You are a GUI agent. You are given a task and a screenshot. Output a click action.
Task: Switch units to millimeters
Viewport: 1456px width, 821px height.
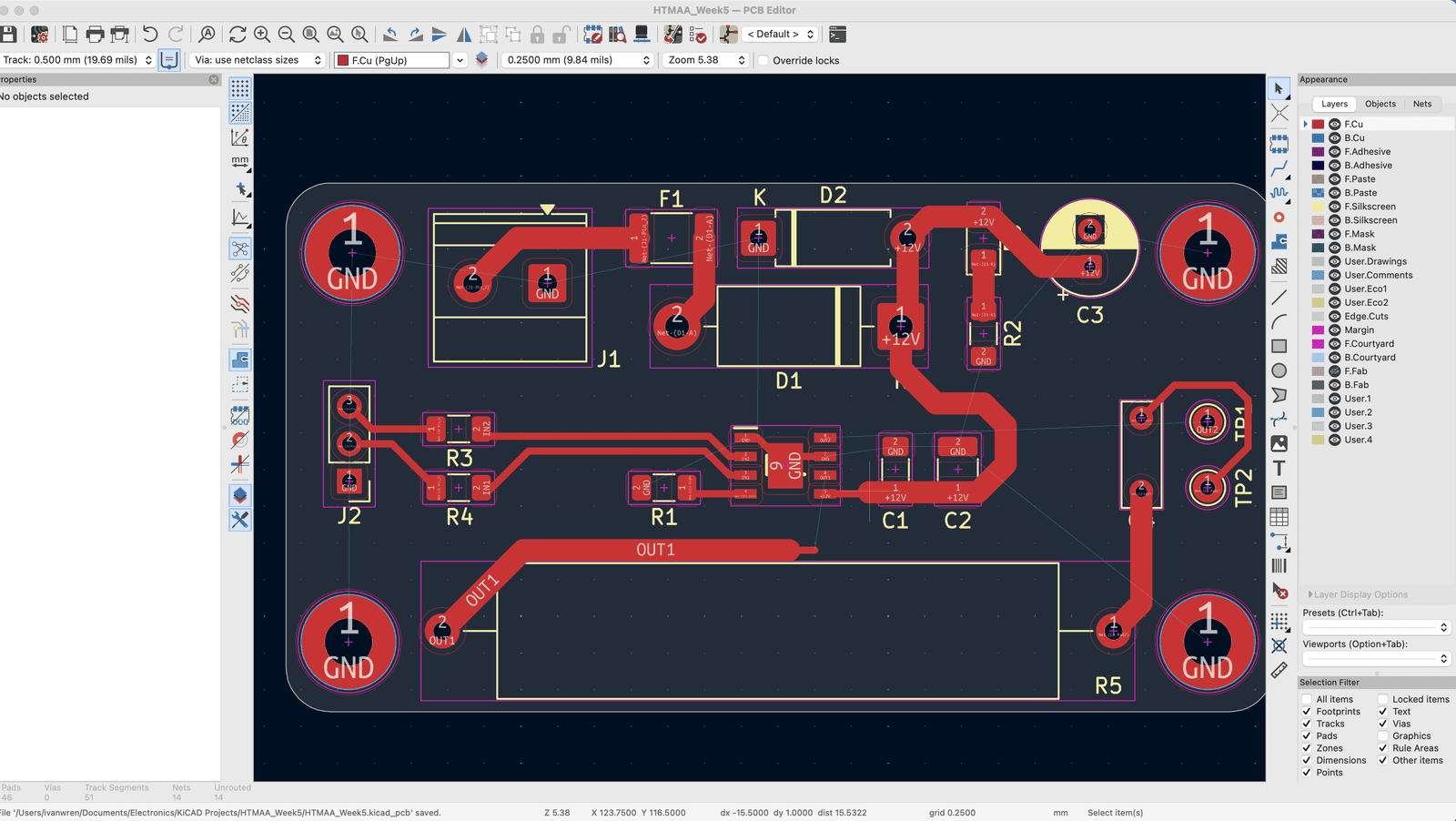pyautogui.click(x=240, y=162)
